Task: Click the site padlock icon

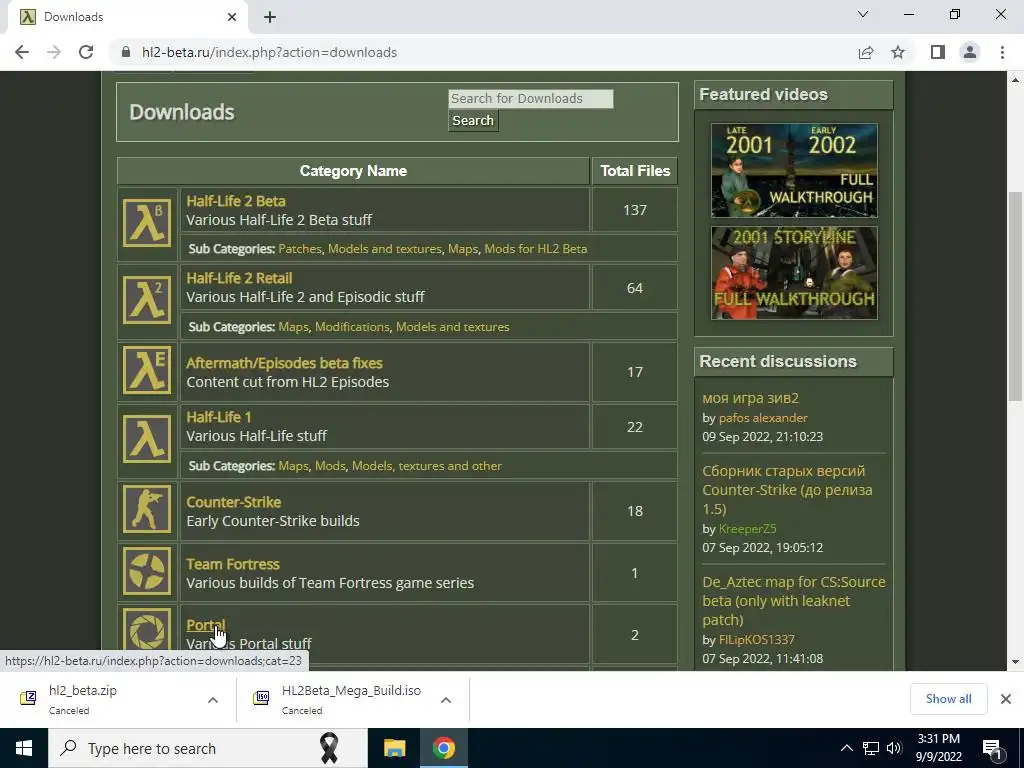Action: [126, 52]
